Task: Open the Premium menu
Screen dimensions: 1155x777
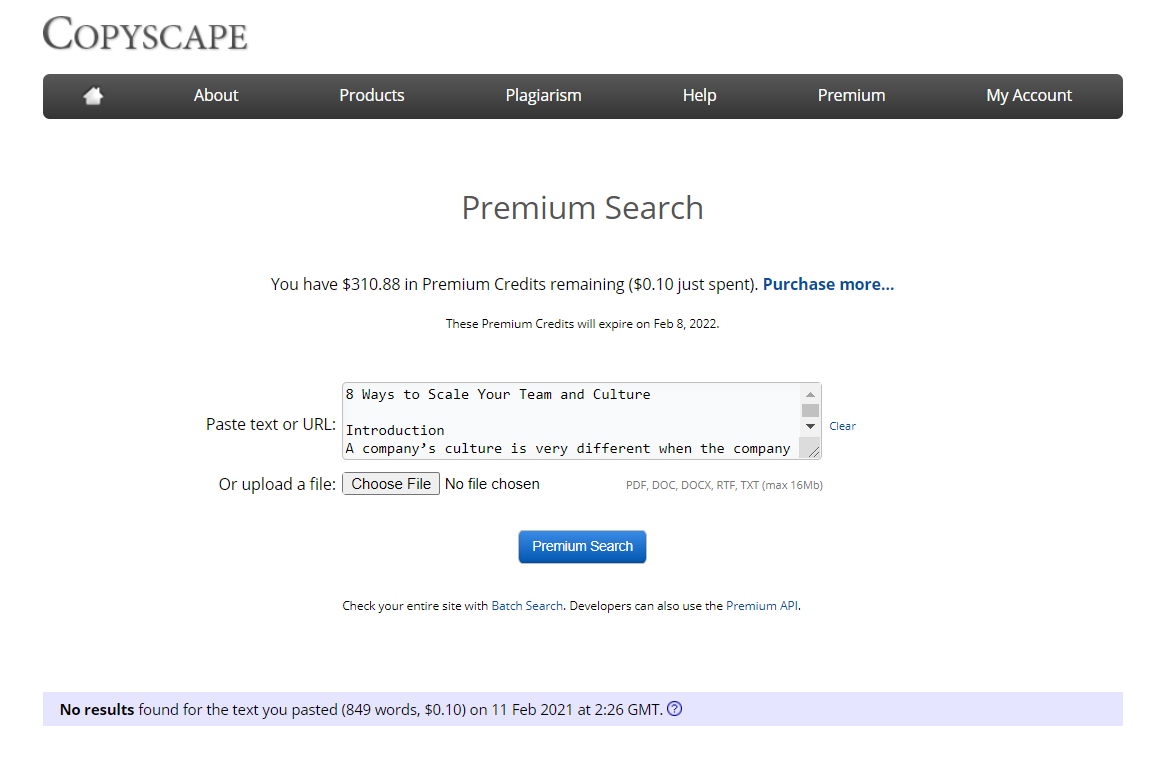Action: [x=851, y=96]
